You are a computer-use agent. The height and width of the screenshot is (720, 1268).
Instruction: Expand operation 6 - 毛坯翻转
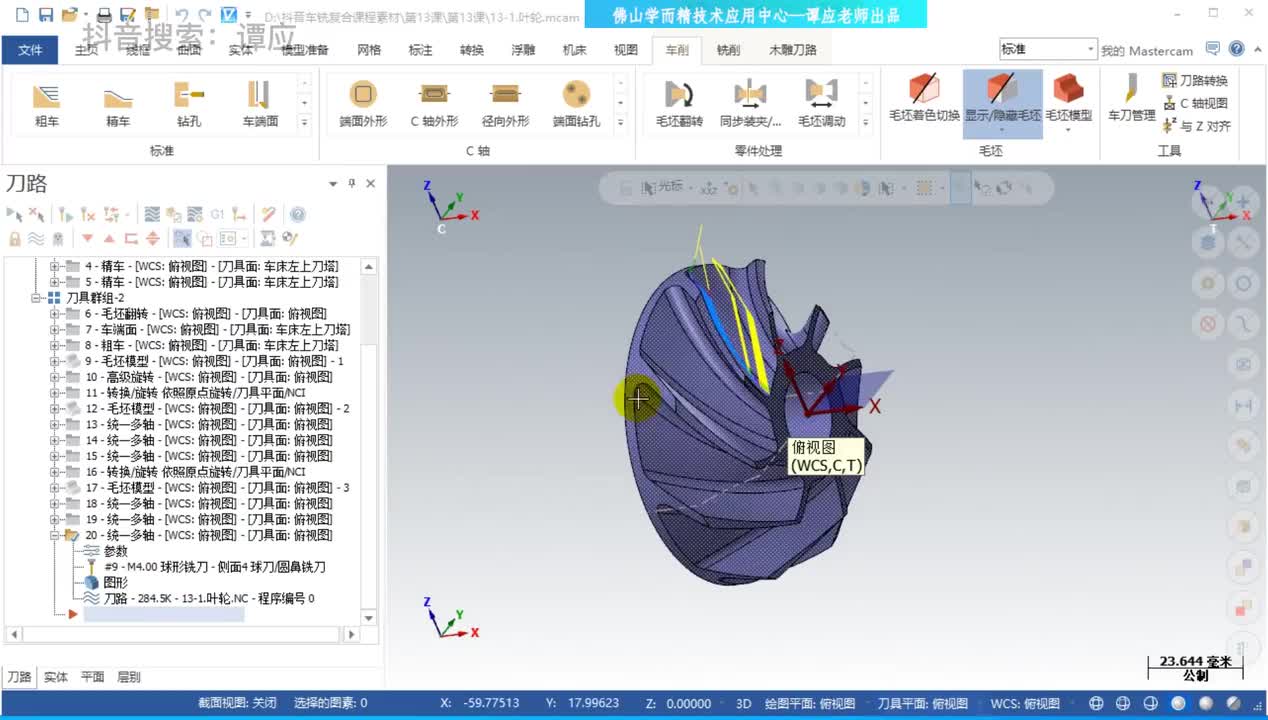55,313
